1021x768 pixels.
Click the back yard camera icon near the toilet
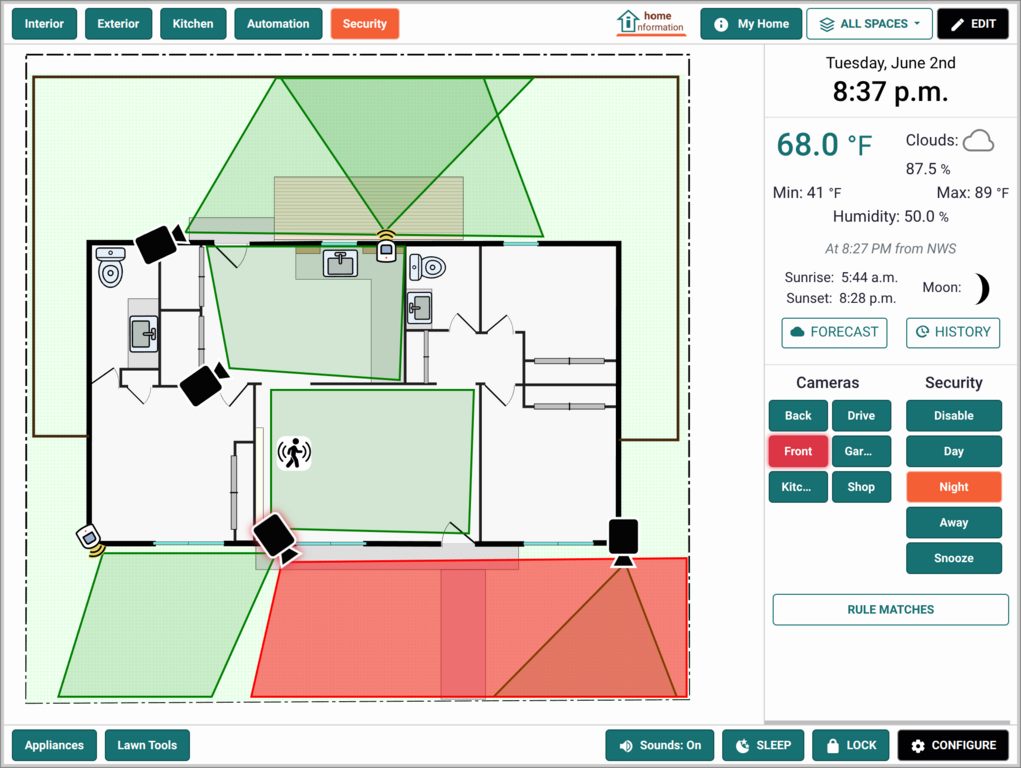pos(160,243)
